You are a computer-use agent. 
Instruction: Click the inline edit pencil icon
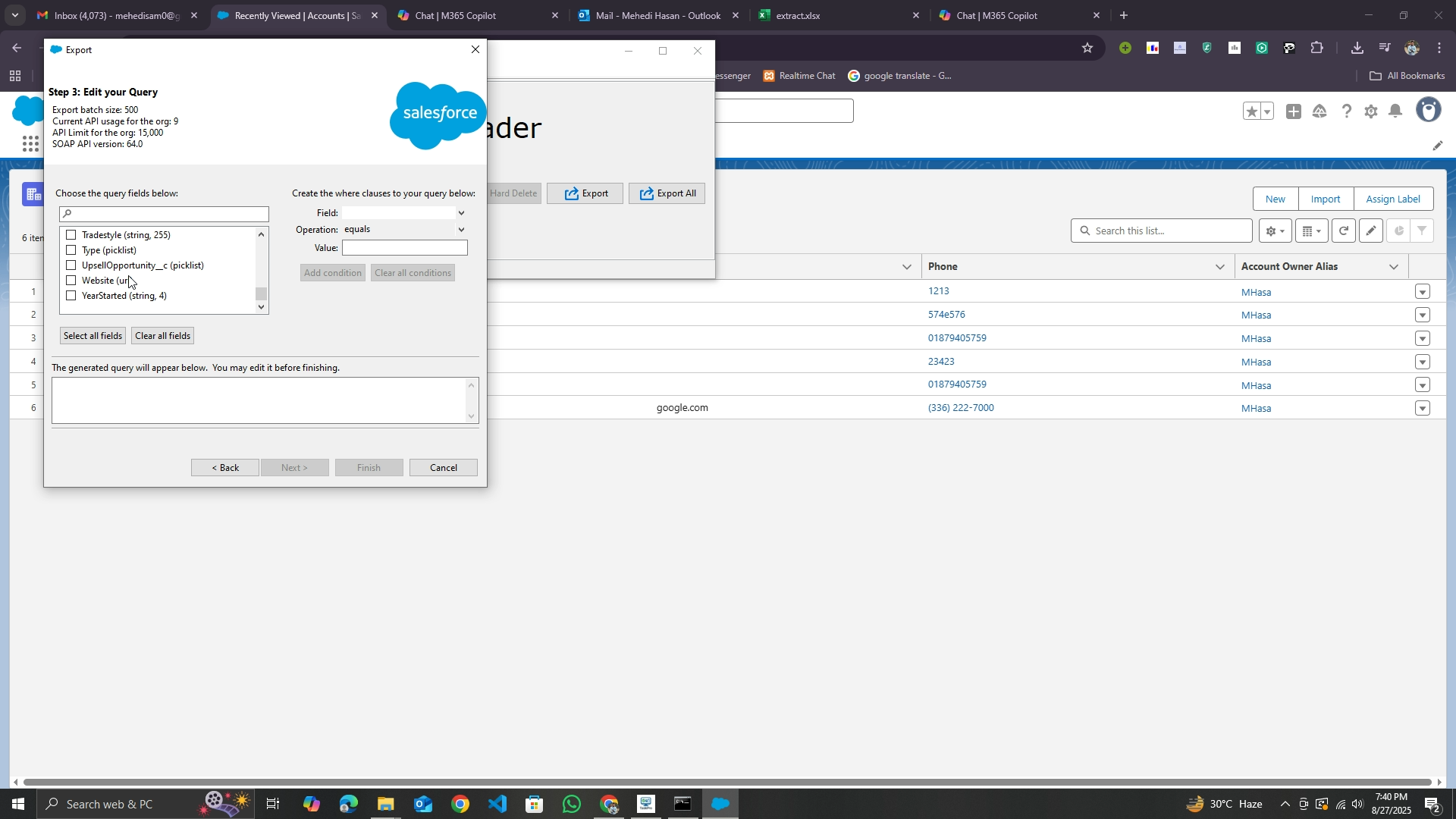1370,231
